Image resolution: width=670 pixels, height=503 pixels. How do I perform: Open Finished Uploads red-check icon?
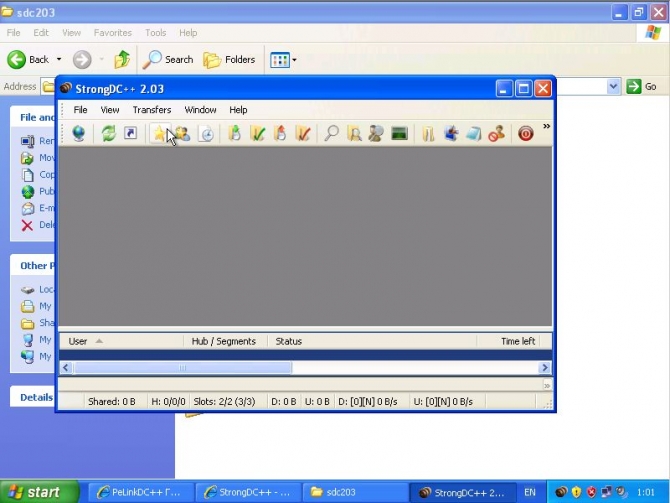click(303, 134)
